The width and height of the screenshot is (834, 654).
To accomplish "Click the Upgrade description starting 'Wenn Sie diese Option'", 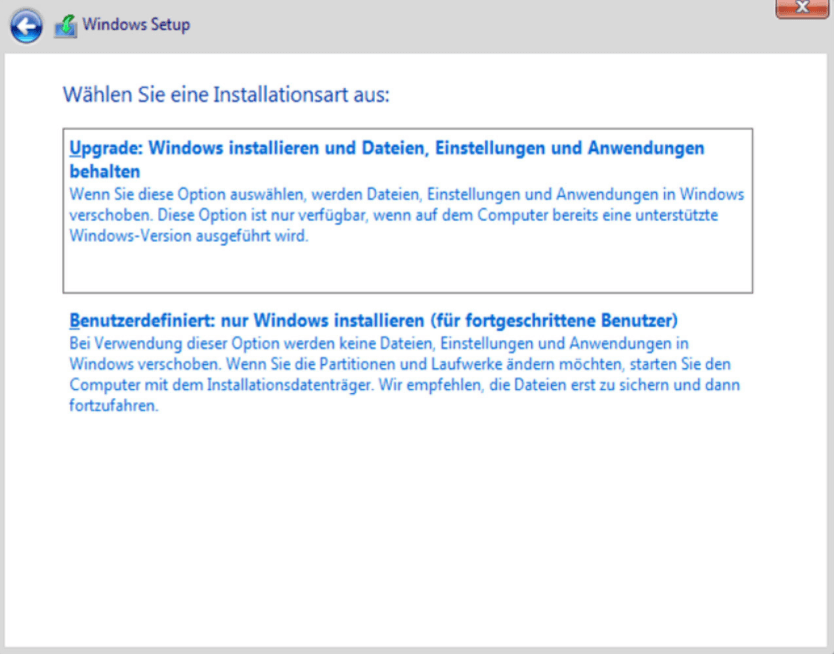I will pyautogui.click(x=406, y=215).
